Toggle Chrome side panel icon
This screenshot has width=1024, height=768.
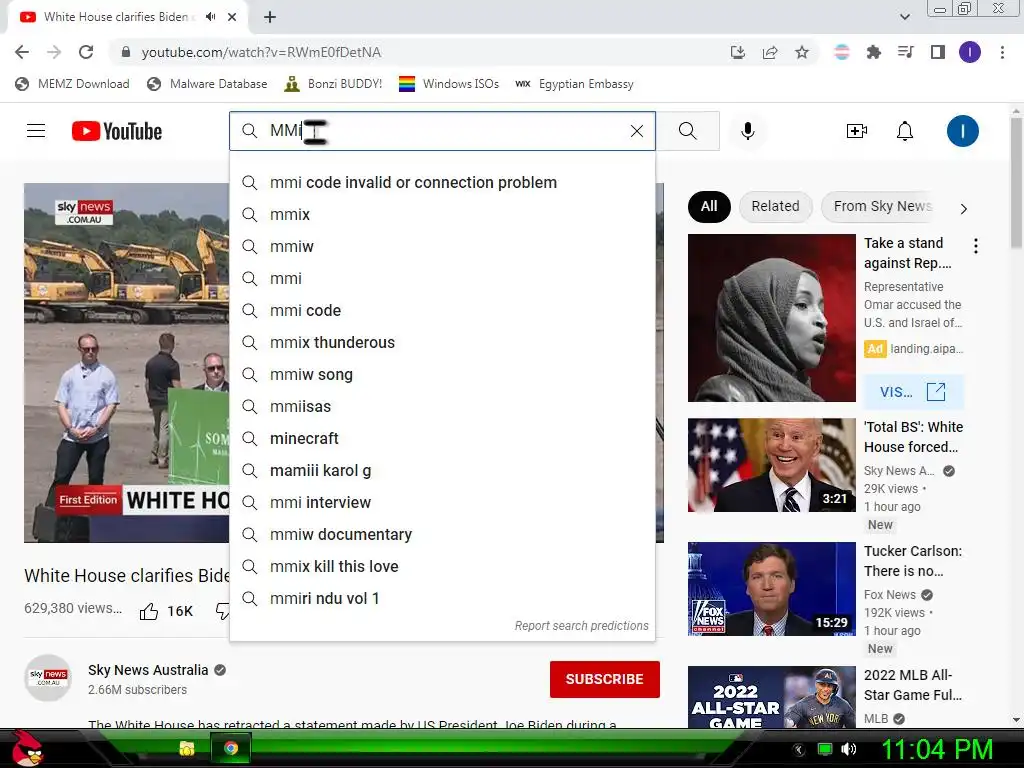pos(938,52)
